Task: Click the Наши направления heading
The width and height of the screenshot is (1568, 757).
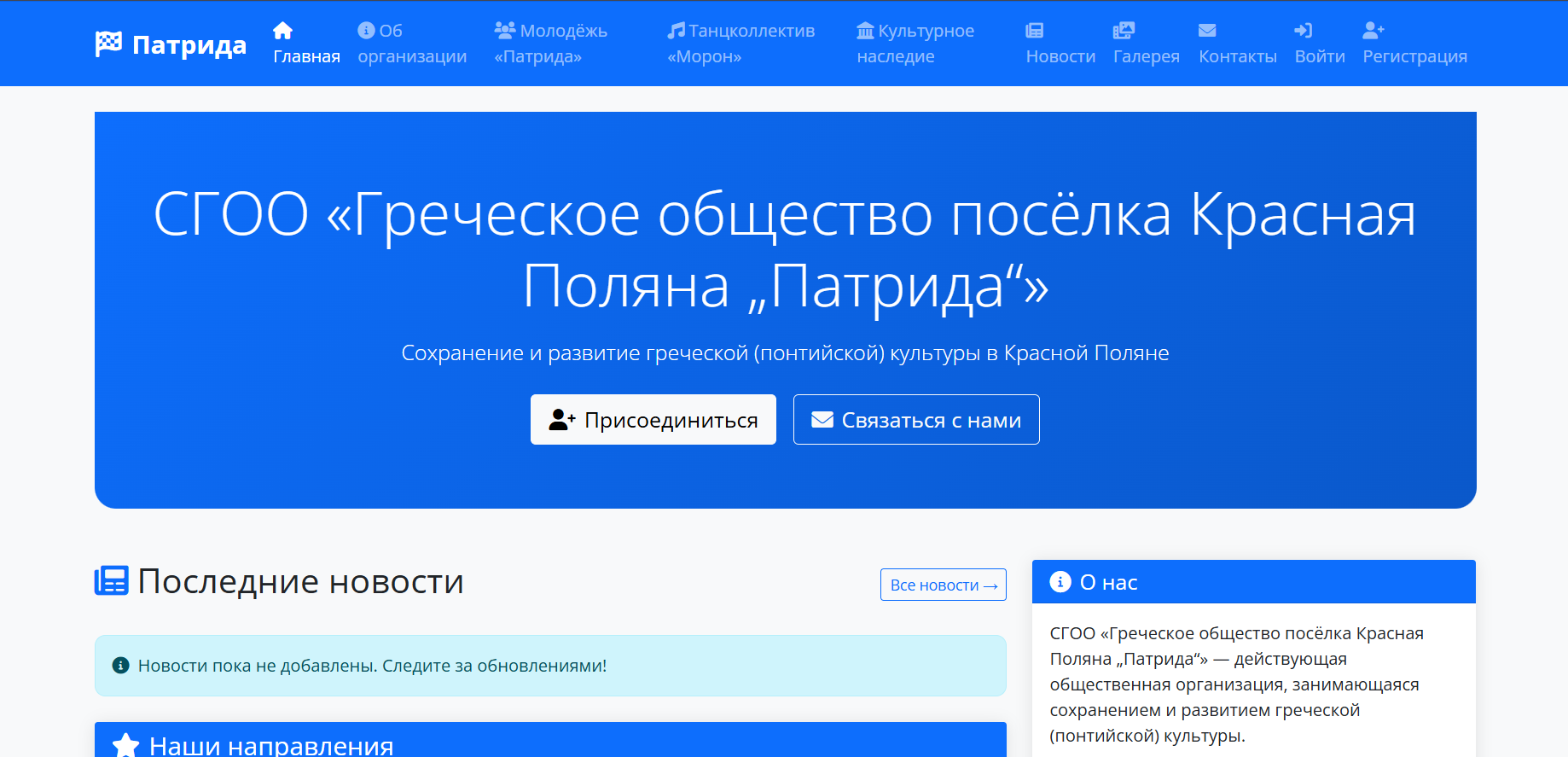Action: tap(271, 745)
